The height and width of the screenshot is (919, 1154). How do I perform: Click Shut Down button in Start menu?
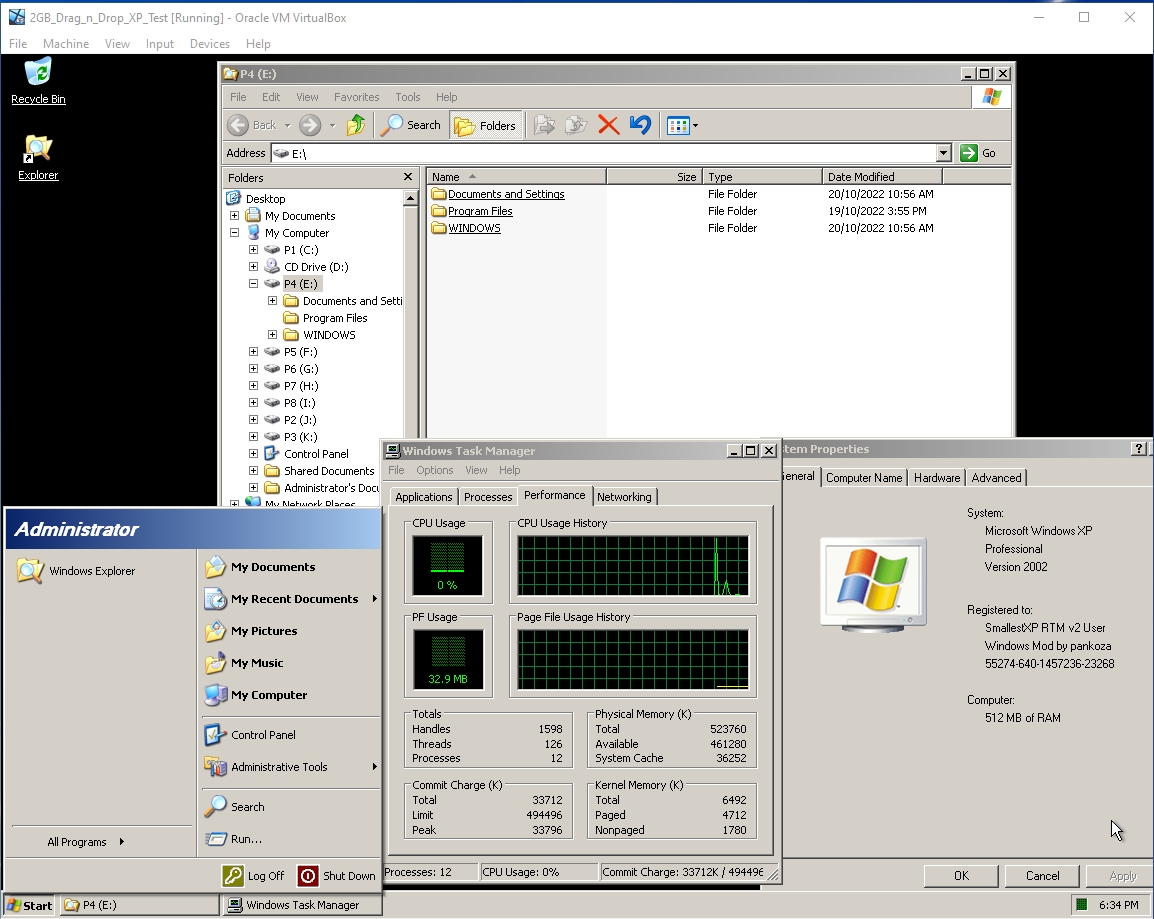coord(337,876)
